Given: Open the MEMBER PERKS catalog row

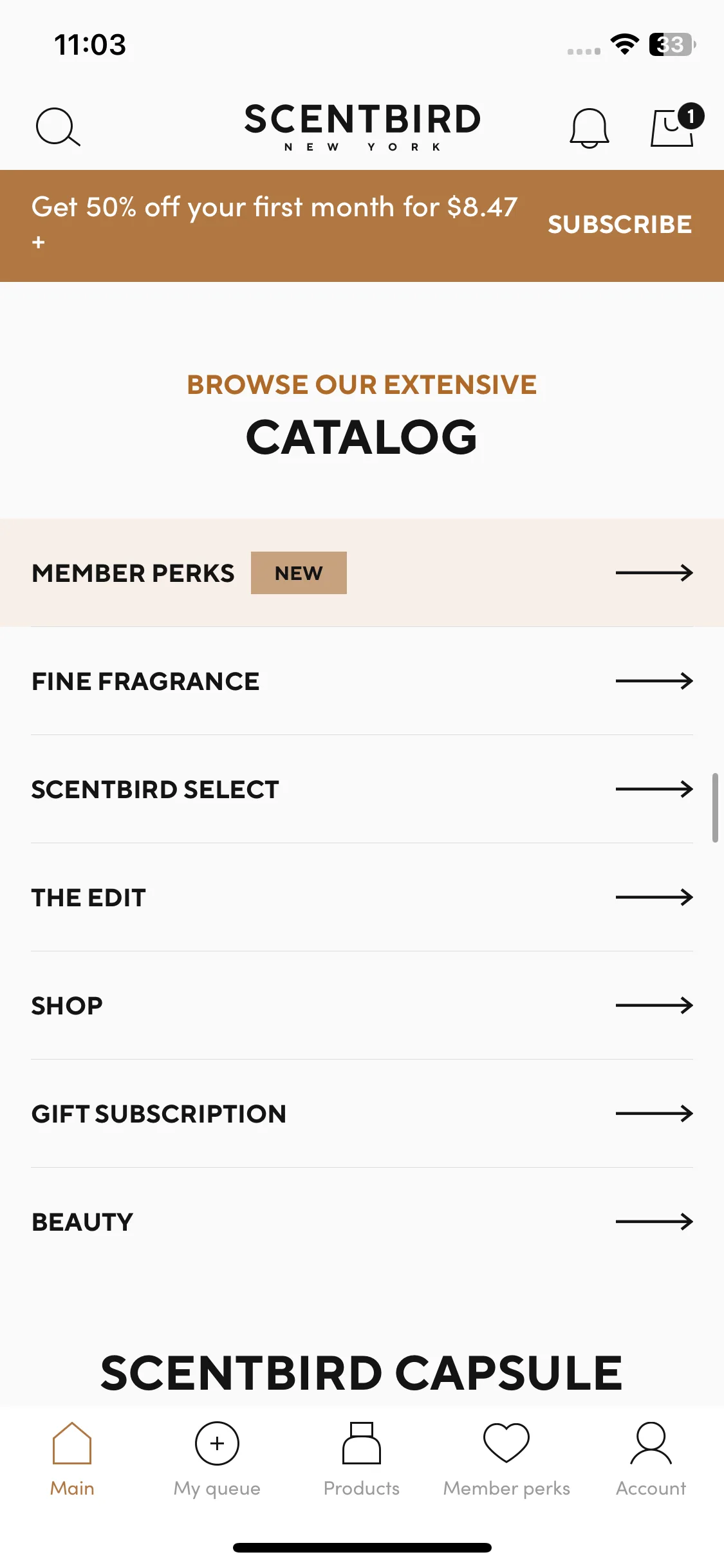Looking at the screenshot, I should click(362, 573).
